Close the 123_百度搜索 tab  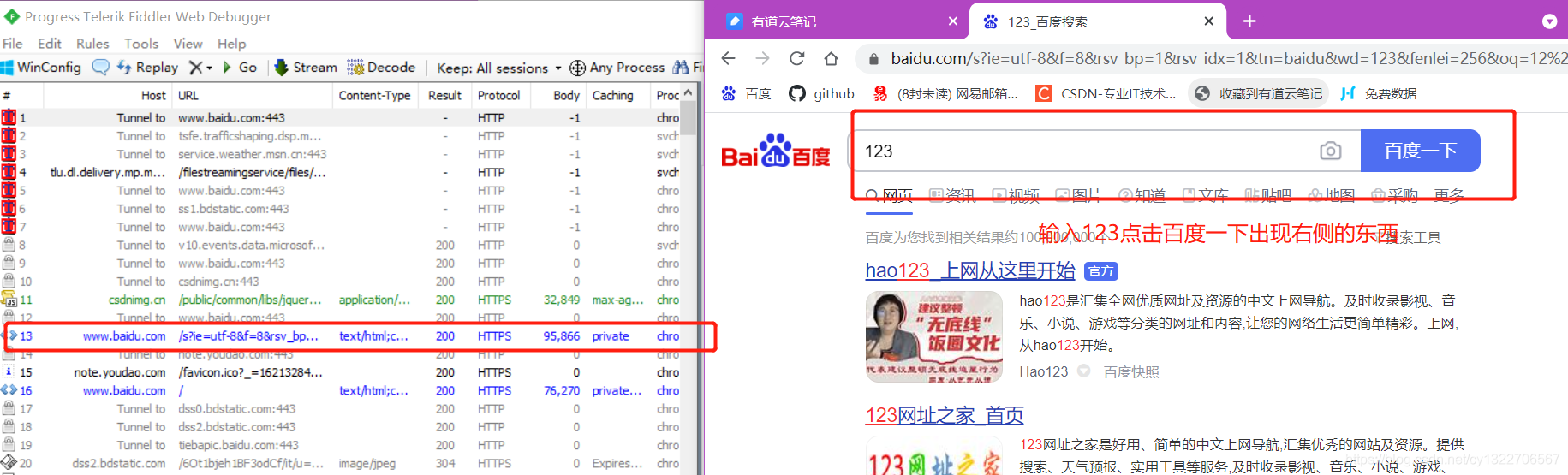click(1208, 21)
